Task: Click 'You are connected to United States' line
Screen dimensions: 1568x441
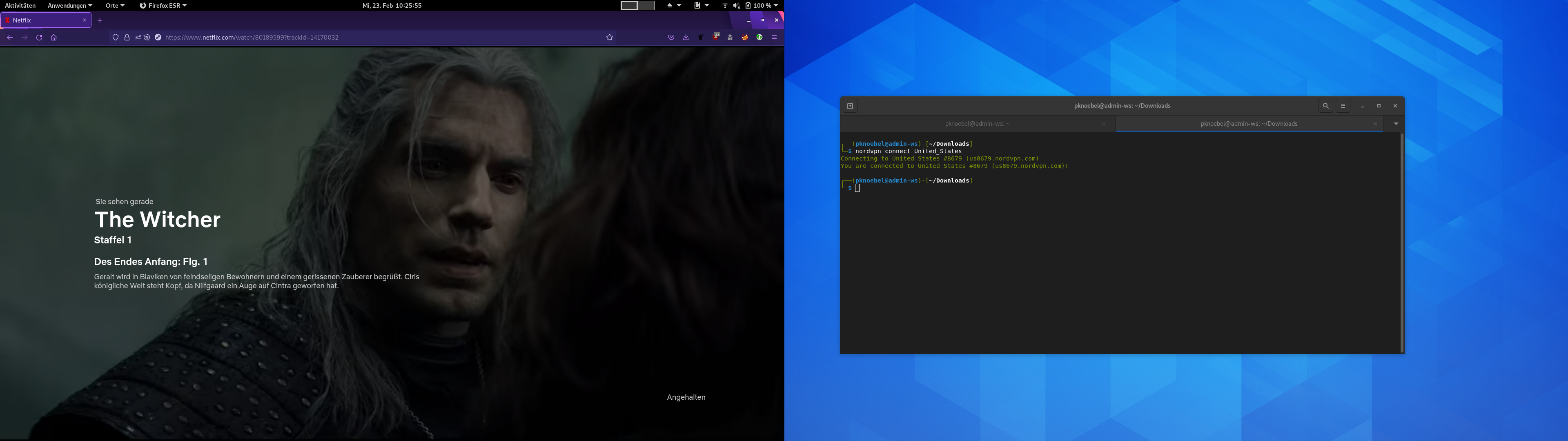Action: tap(954, 166)
